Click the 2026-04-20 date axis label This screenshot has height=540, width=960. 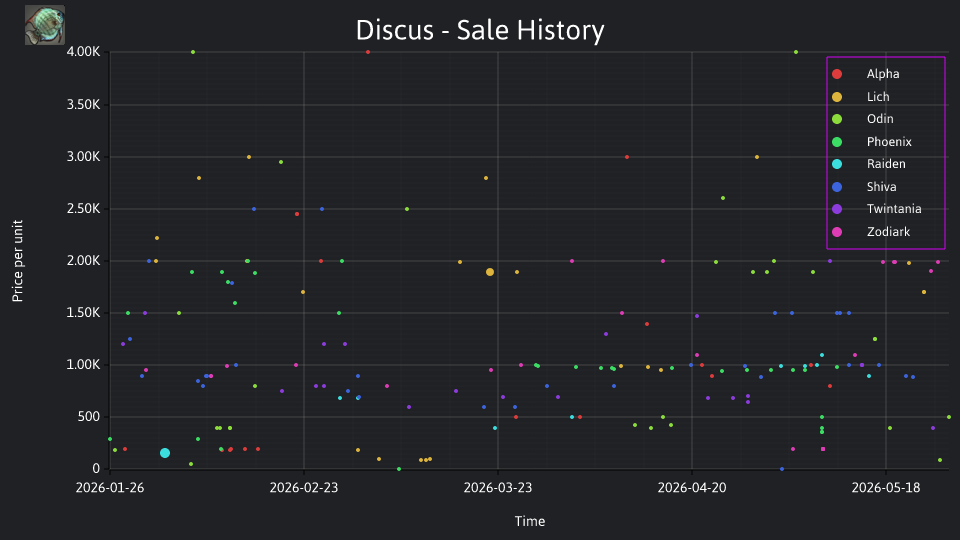[692, 488]
